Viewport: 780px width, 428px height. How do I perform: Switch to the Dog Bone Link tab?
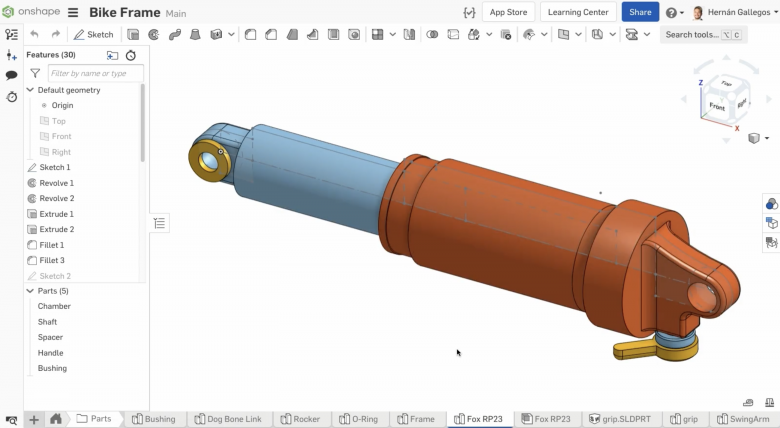[228, 419]
